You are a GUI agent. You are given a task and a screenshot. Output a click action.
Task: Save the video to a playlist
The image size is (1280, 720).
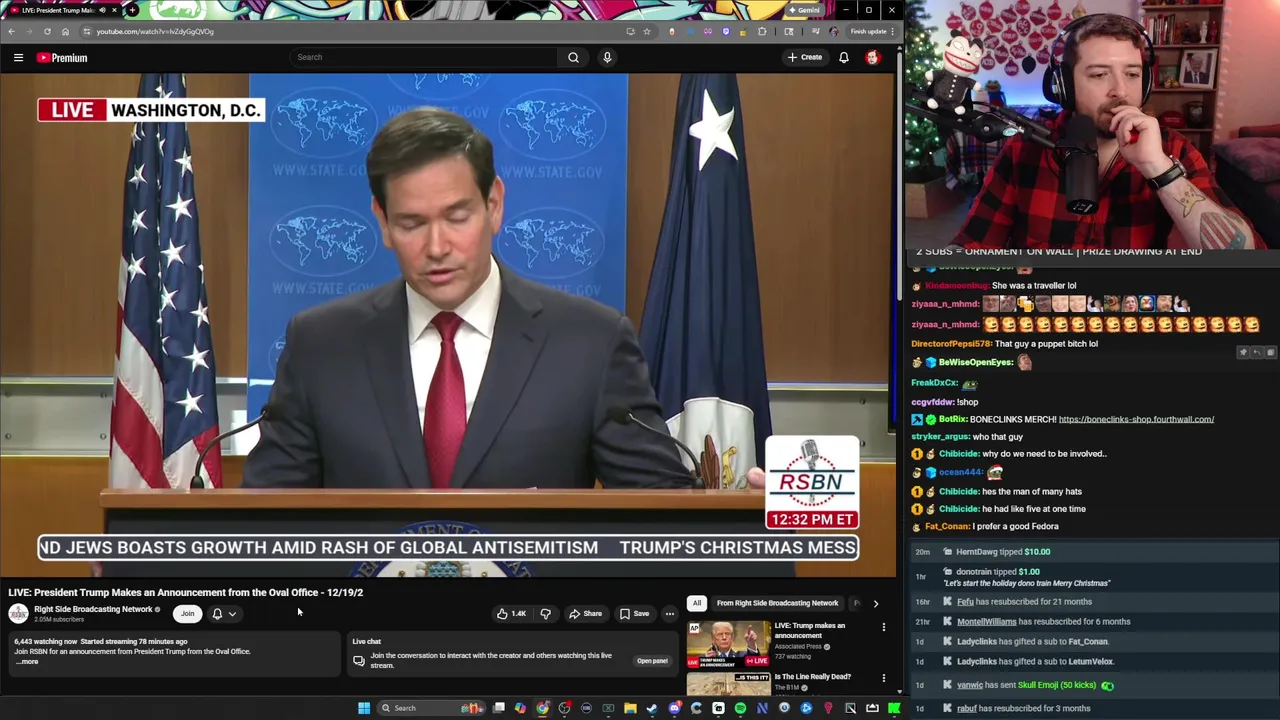[634, 614]
